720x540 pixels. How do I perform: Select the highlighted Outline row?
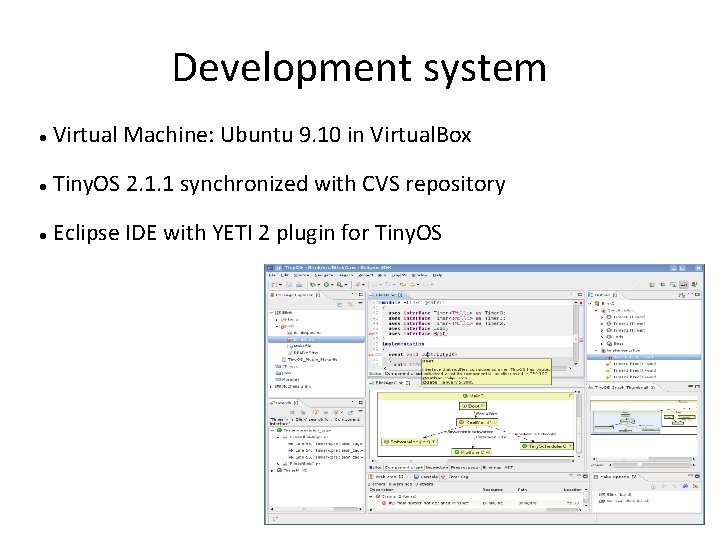point(644,357)
